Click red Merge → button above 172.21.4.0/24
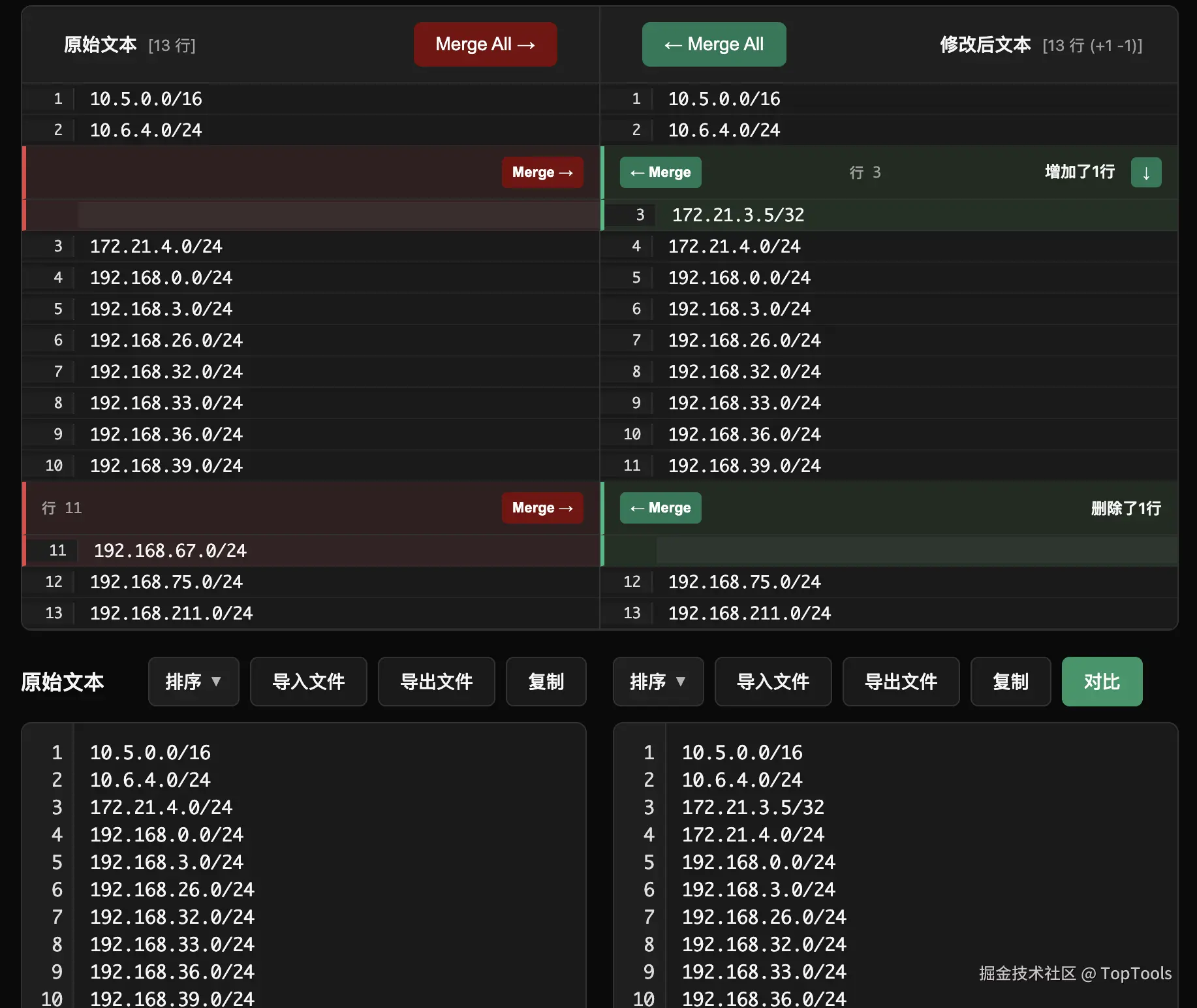 tap(542, 172)
